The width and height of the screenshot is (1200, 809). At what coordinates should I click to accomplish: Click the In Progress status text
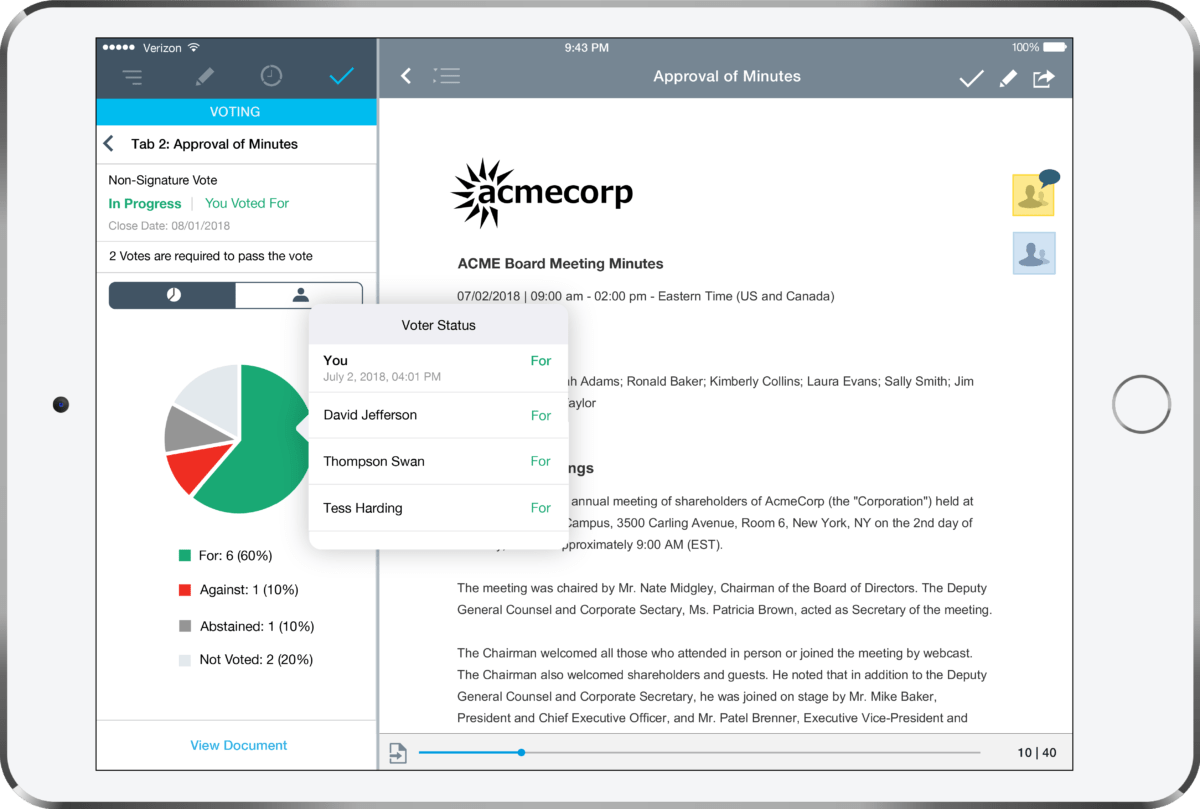pyautogui.click(x=145, y=203)
